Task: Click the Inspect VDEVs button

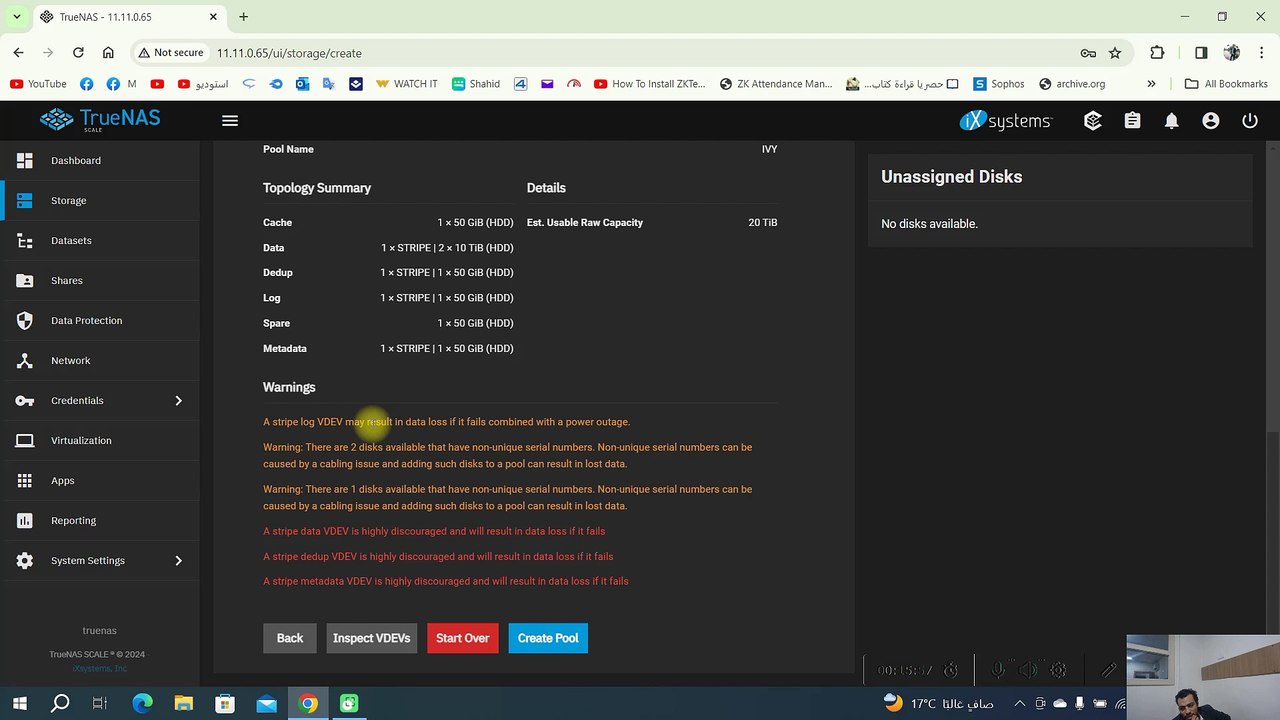Action: coord(372,638)
